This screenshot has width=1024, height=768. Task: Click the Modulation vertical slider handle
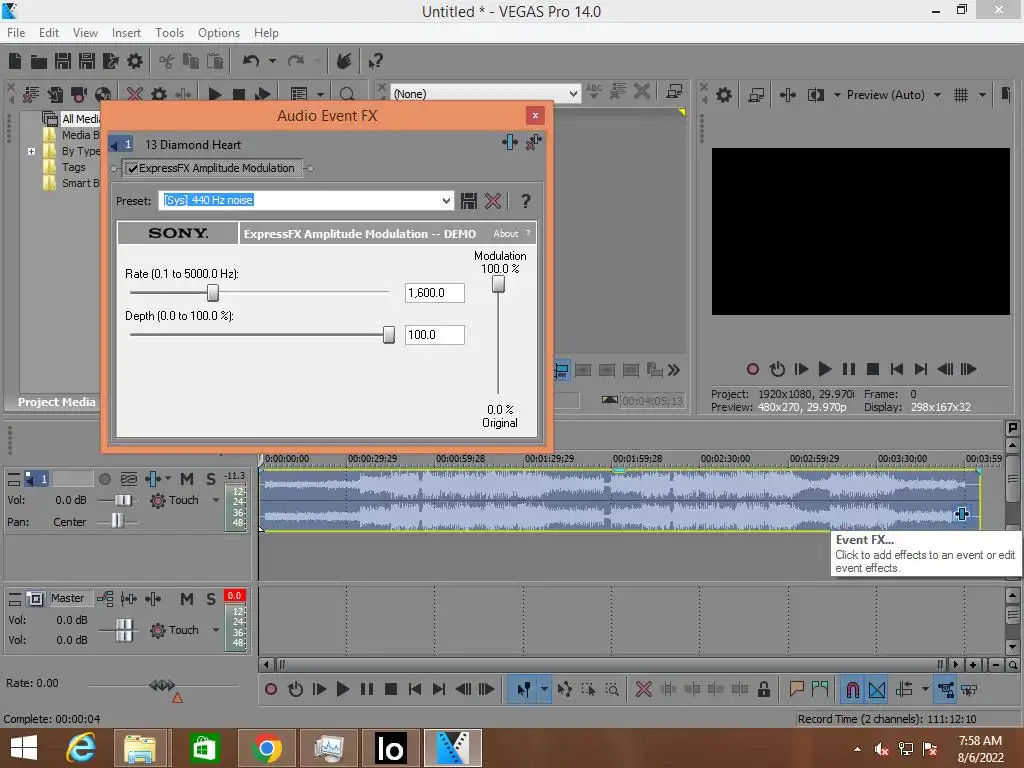[498, 284]
